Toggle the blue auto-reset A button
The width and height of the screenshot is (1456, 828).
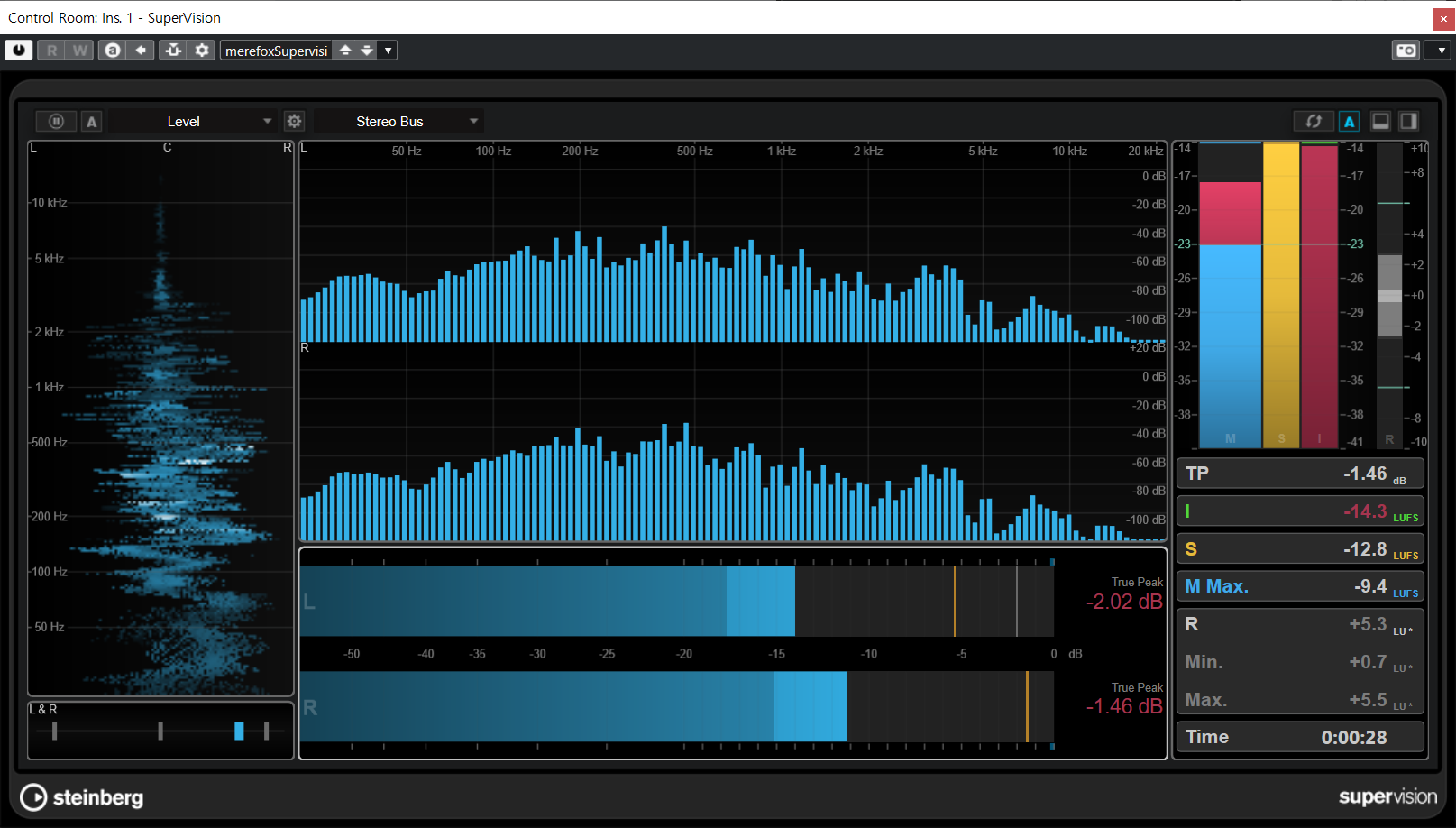click(1349, 122)
